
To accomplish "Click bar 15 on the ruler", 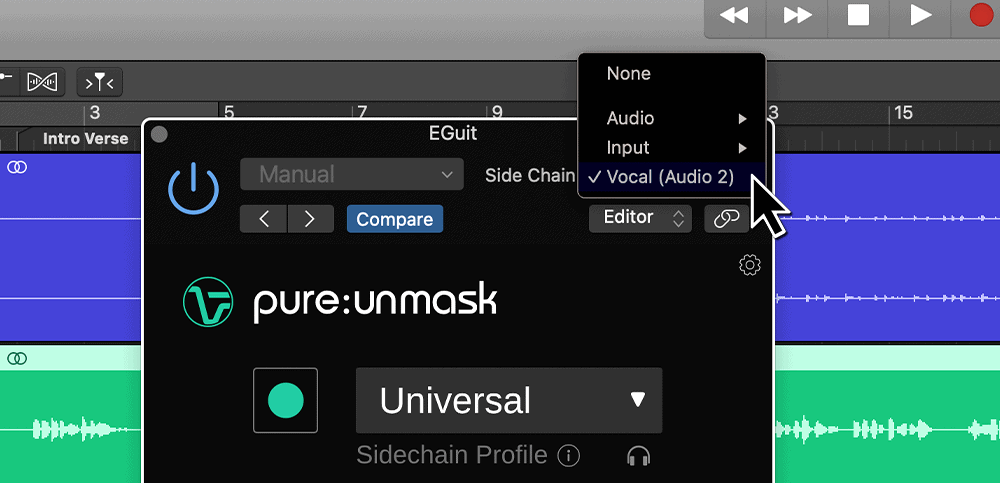I will pyautogui.click(x=903, y=113).
